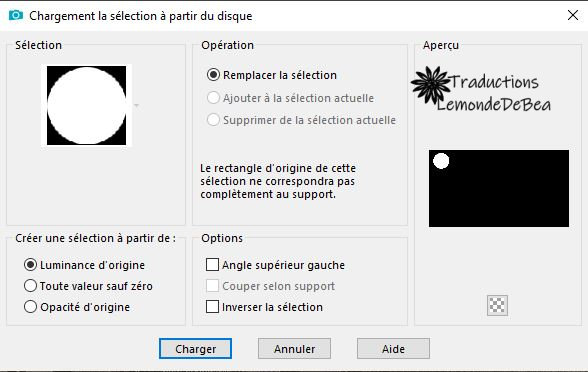Open help with the Aide button
This screenshot has width=588, height=372.
pos(393,349)
